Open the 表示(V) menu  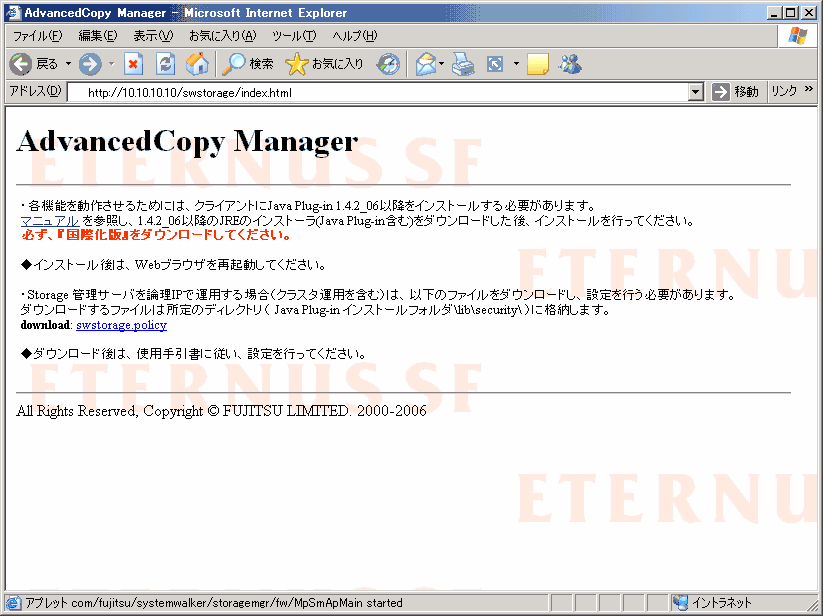pos(153,36)
